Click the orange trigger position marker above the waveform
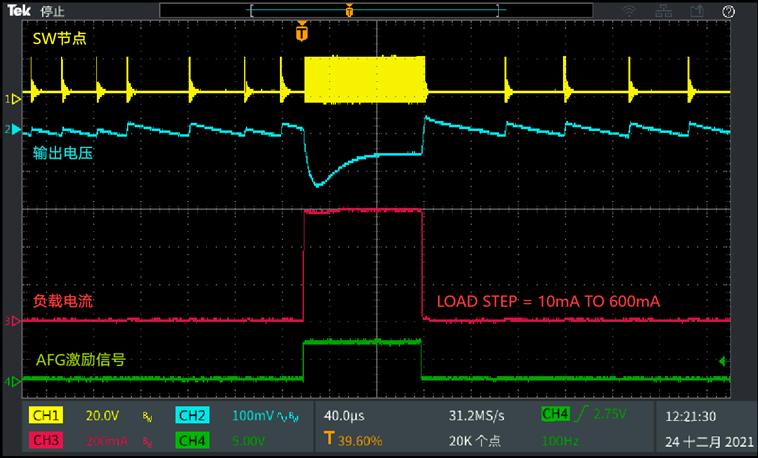Image resolution: width=758 pixels, height=458 pixels. [302, 32]
